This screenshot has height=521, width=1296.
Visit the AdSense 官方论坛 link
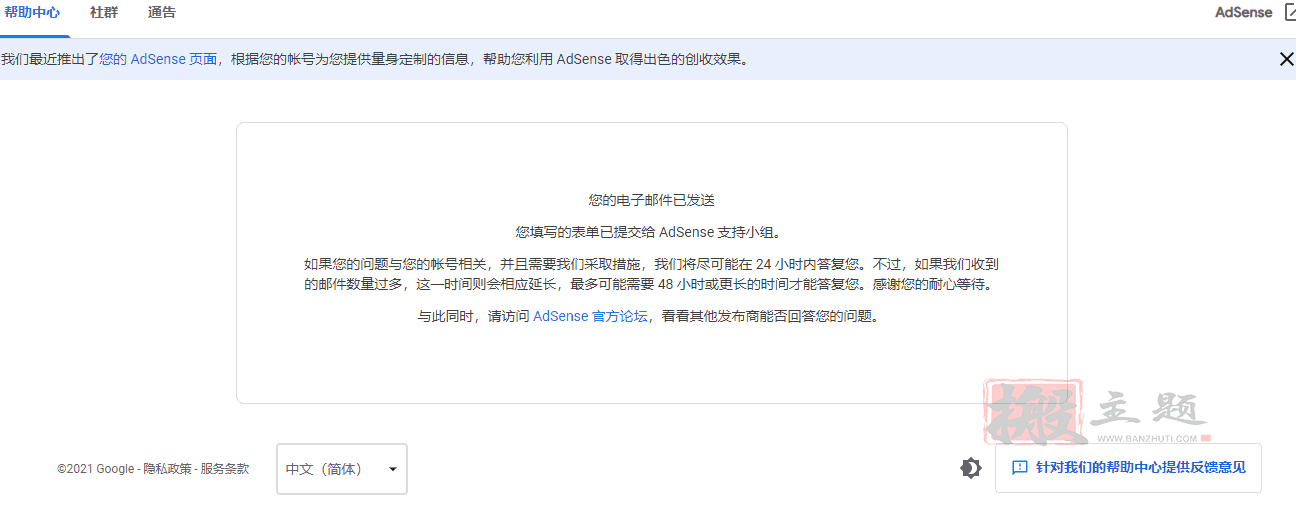click(x=590, y=316)
